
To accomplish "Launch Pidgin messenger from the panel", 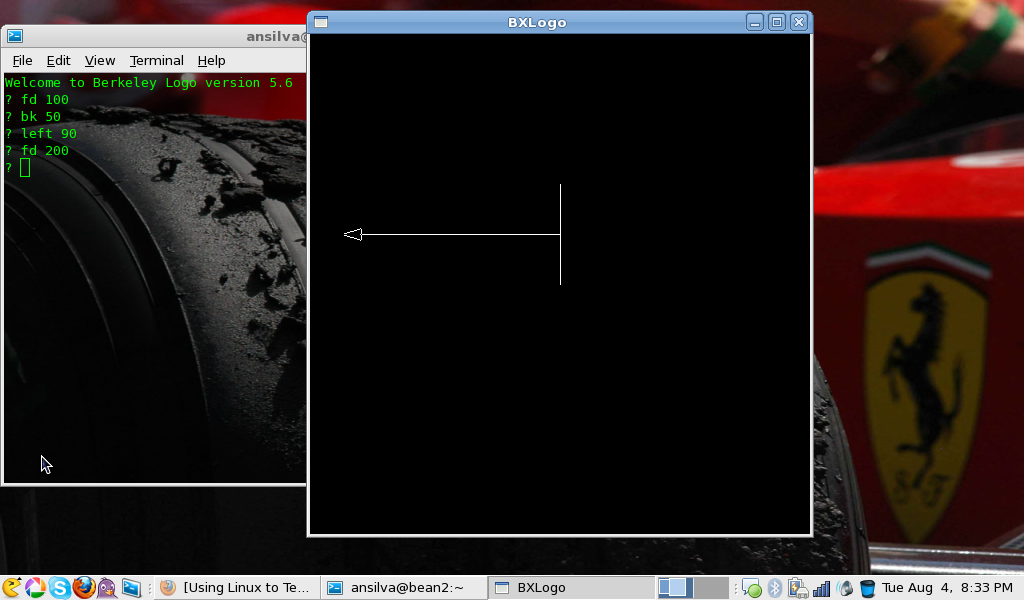I will coord(107,588).
